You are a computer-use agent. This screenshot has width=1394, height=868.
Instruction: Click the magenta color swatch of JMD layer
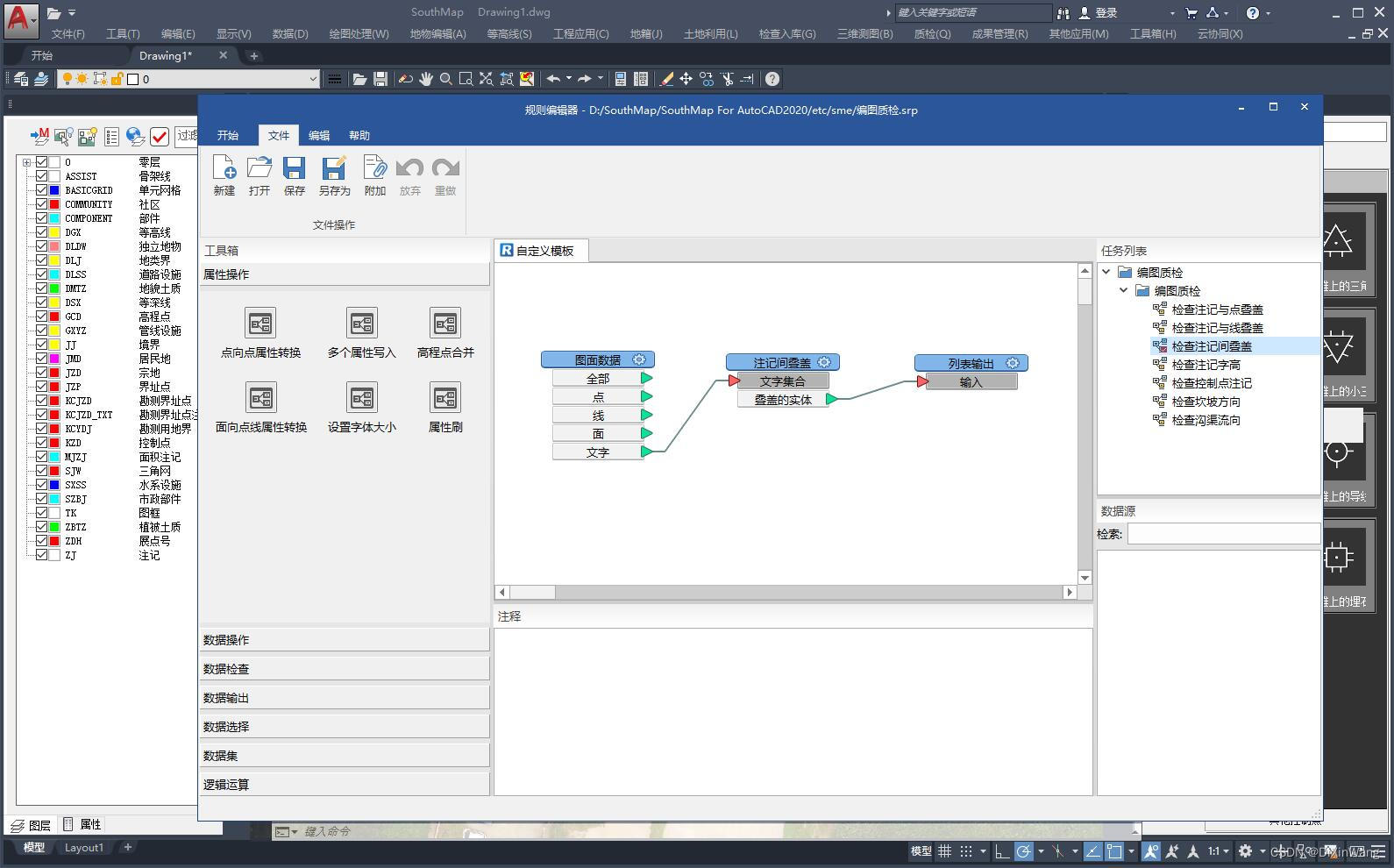click(54, 359)
